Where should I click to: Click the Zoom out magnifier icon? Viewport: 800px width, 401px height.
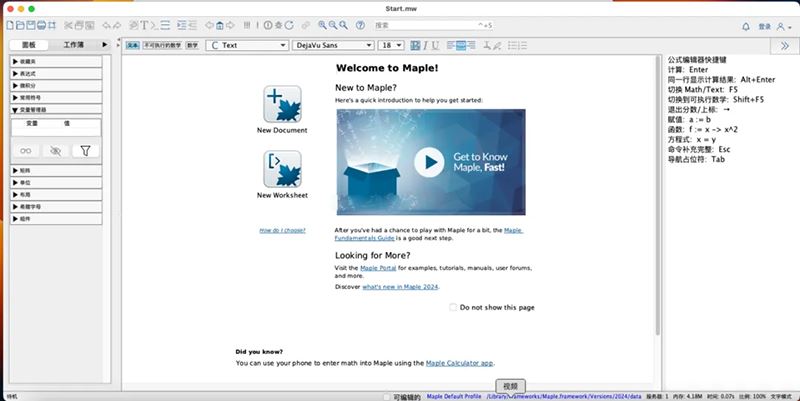point(333,25)
